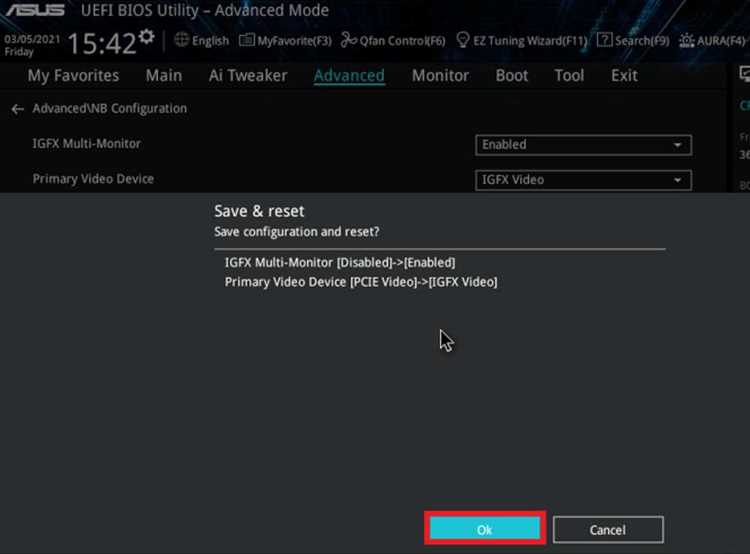Go to the Monitor tab

pos(440,76)
